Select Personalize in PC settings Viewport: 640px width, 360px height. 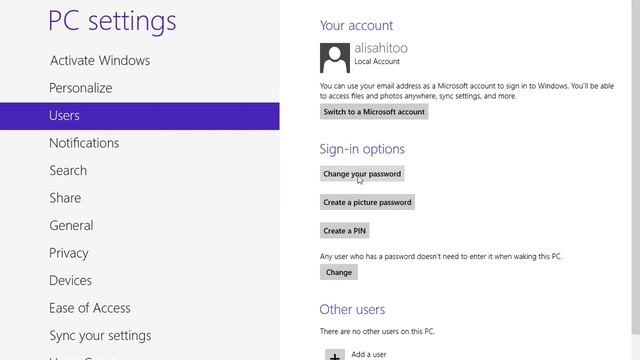[80, 88]
